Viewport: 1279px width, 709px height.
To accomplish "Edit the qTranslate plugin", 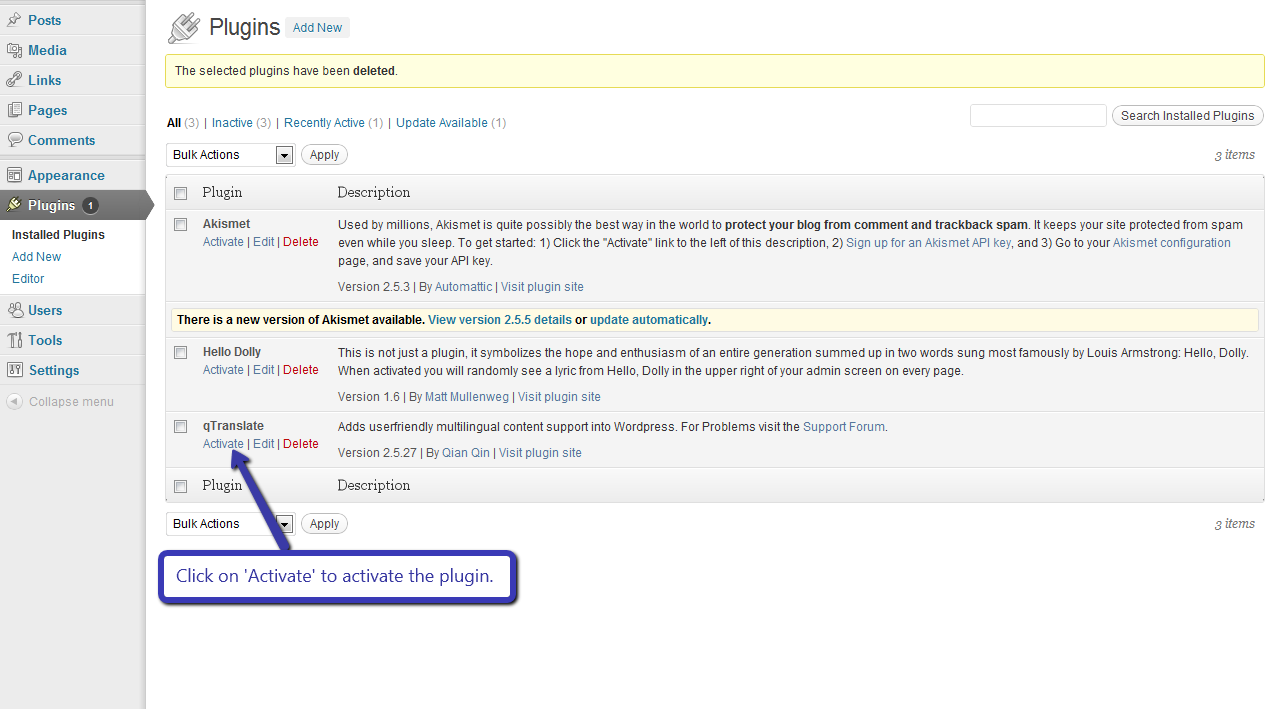I will (x=263, y=444).
